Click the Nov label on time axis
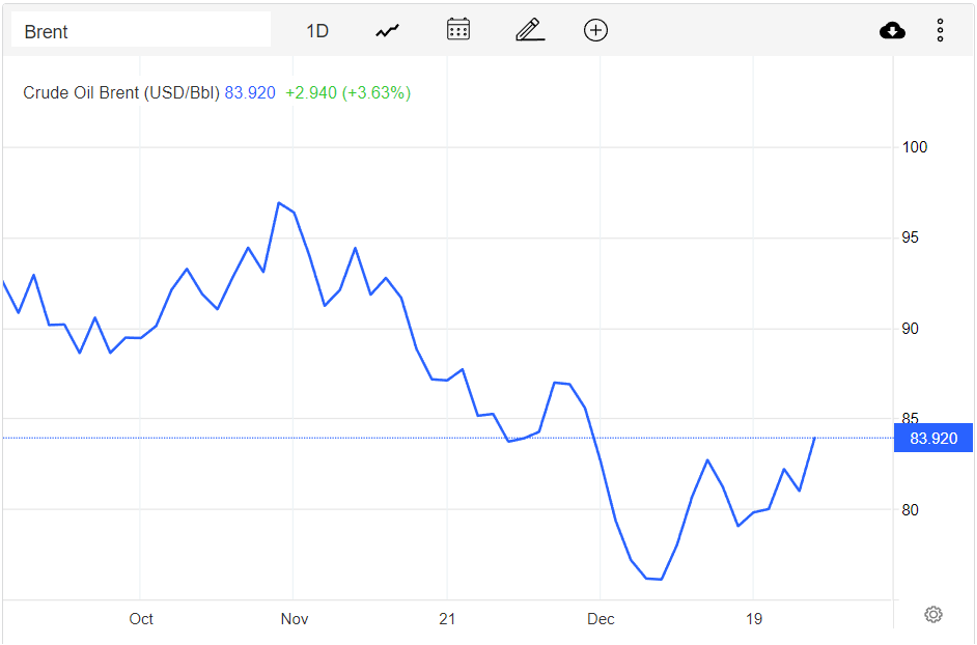The width and height of the screenshot is (977, 645). pos(294,619)
